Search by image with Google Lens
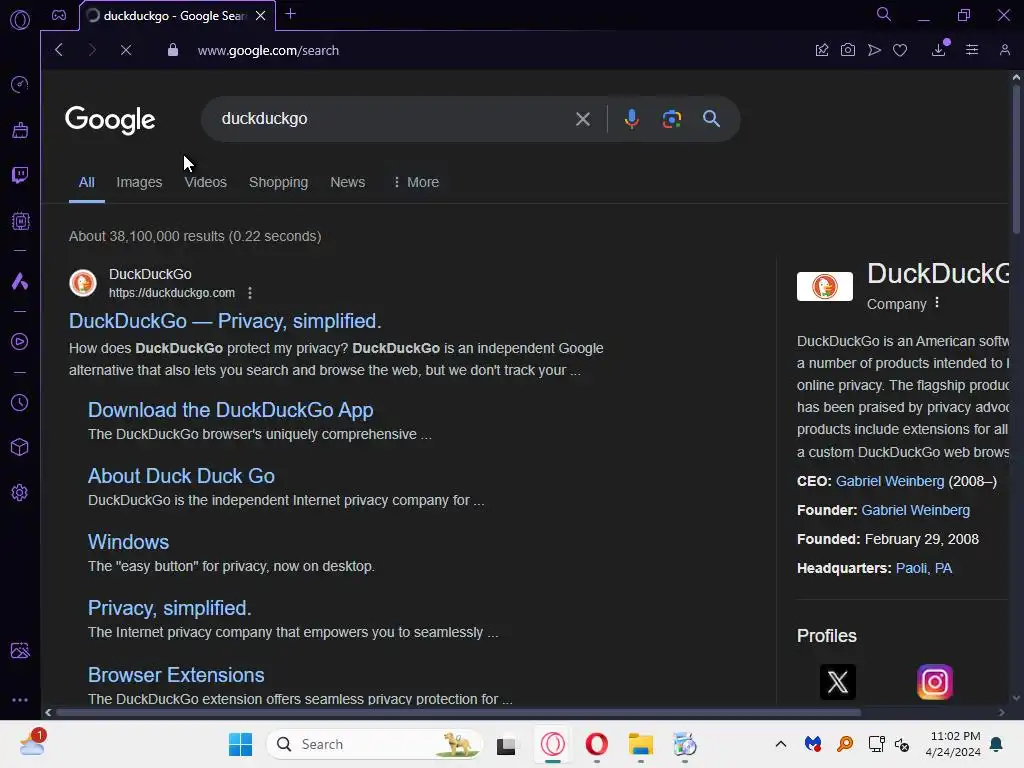 (x=671, y=119)
